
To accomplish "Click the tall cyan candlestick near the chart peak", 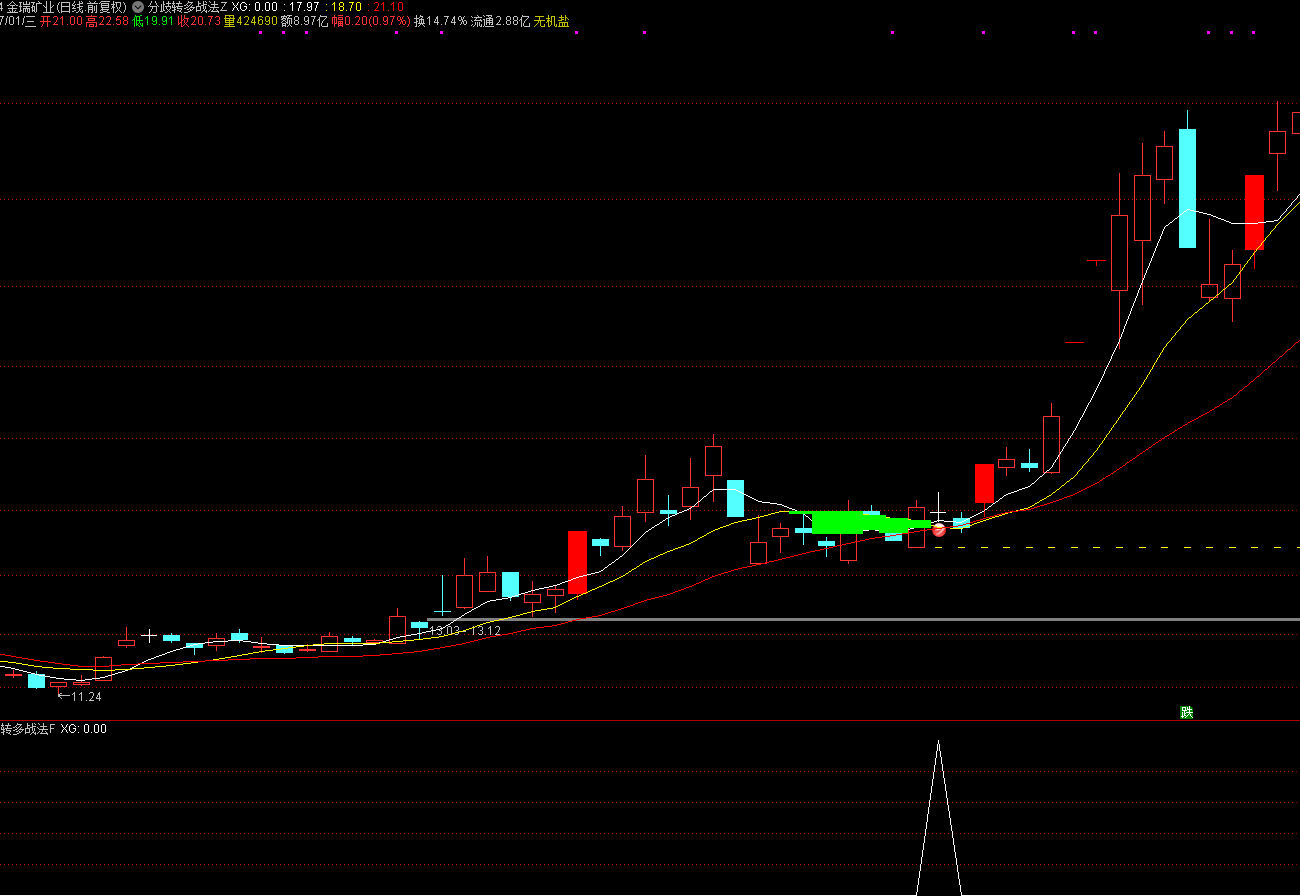I will click(1187, 188).
